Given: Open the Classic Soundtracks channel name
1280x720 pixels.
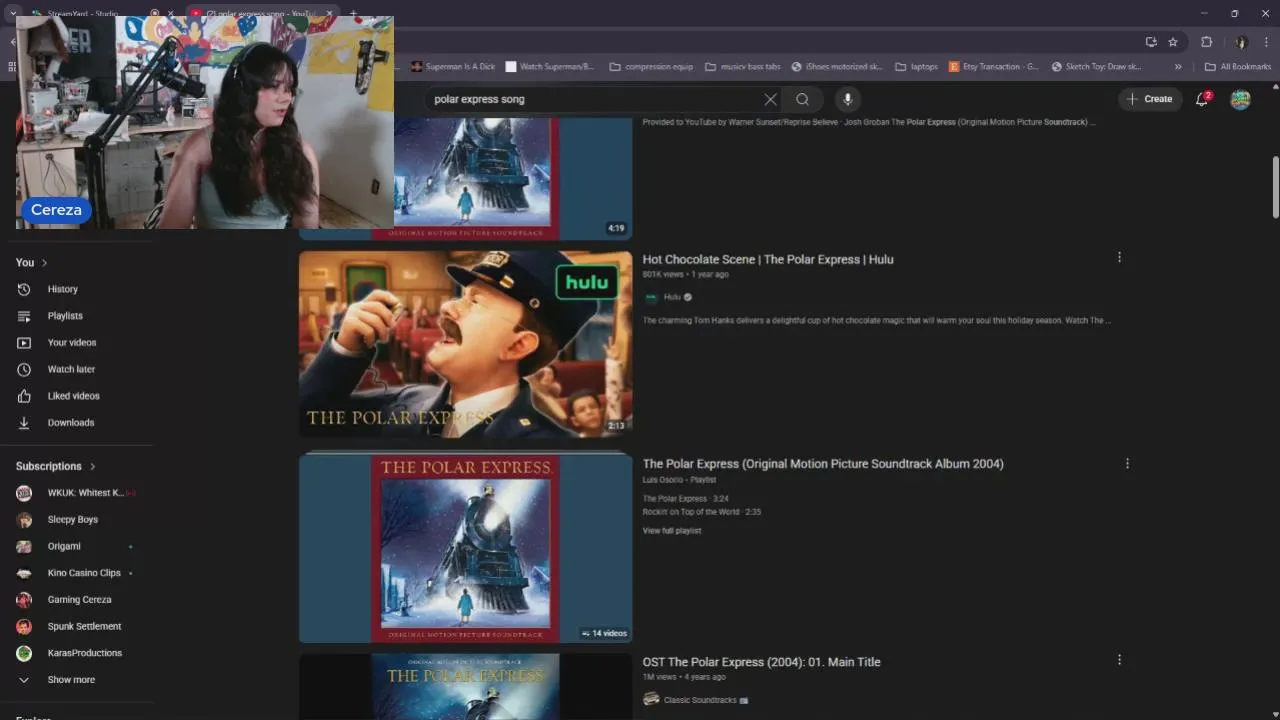Looking at the screenshot, I should pos(700,700).
